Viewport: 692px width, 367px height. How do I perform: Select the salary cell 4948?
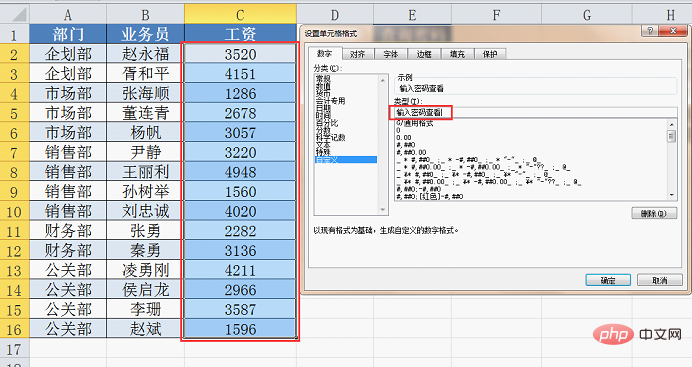tap(241, 172)
